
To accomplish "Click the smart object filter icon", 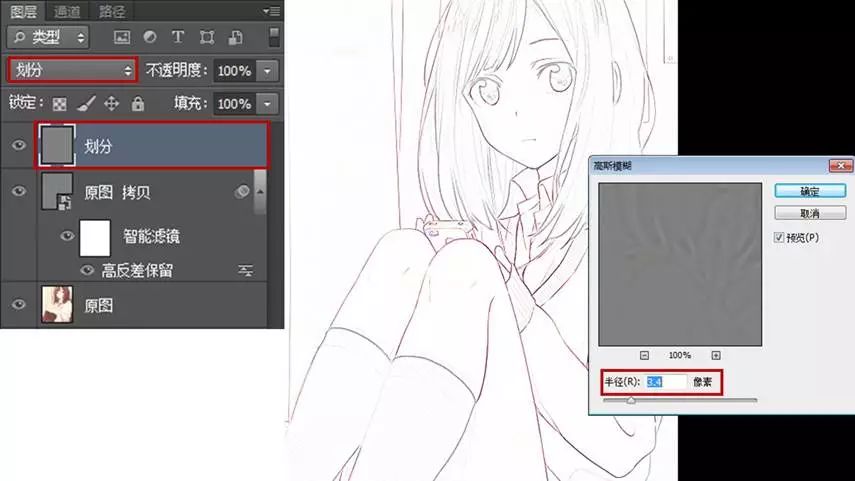I will point(235,38).
